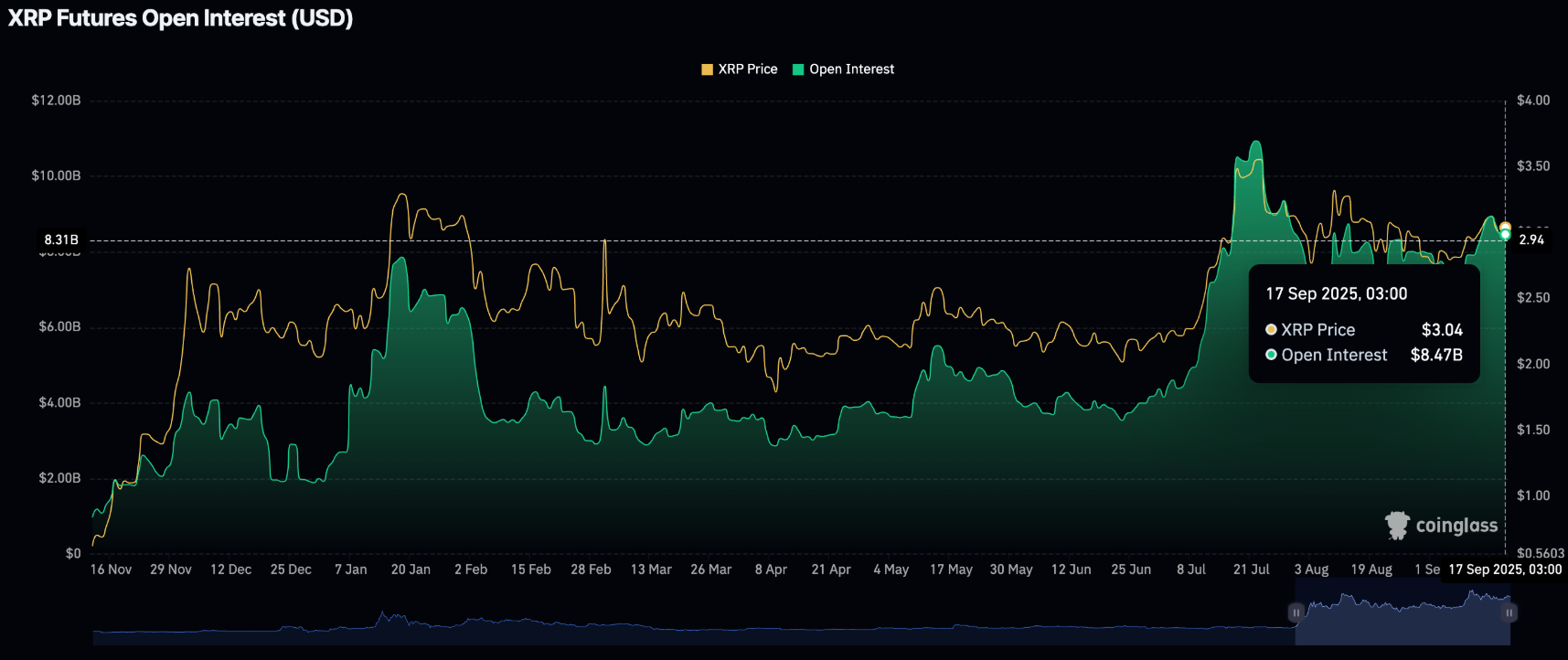Click the '25 Dec' x-axis date label
This screenshot has width=1568, height=660.
(291, 570)
